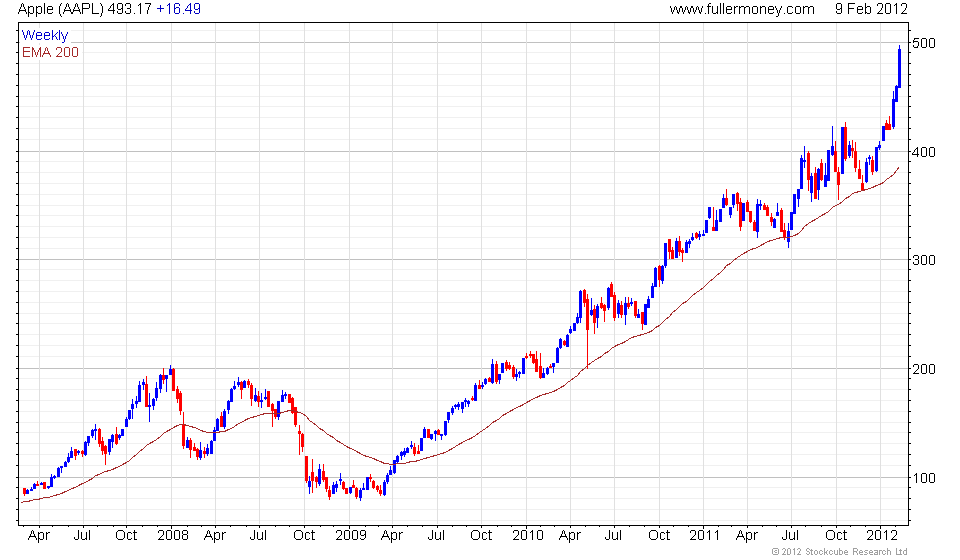The width and height of the screenshot is (960, 560).
Task: Click the 500 price axis label
Action: click(x=924, y=43)
